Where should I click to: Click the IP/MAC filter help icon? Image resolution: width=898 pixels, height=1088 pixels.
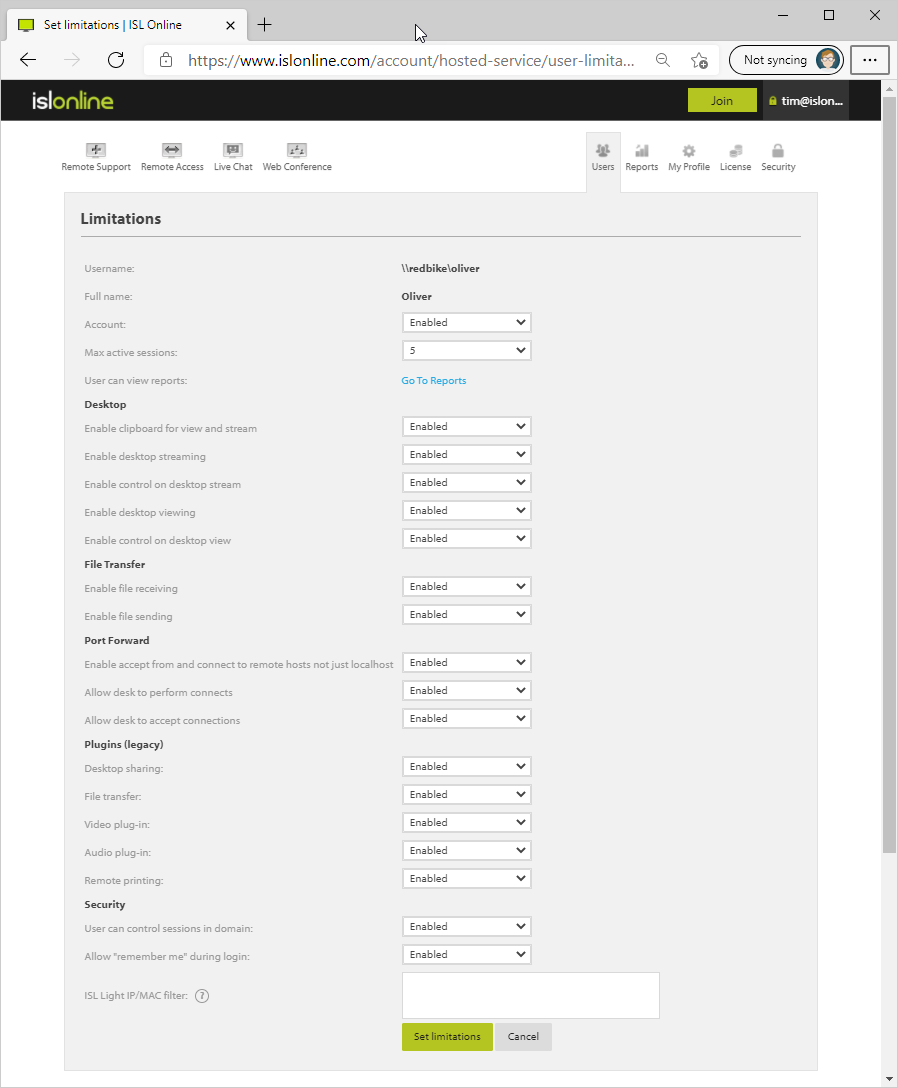coord(202,995)
